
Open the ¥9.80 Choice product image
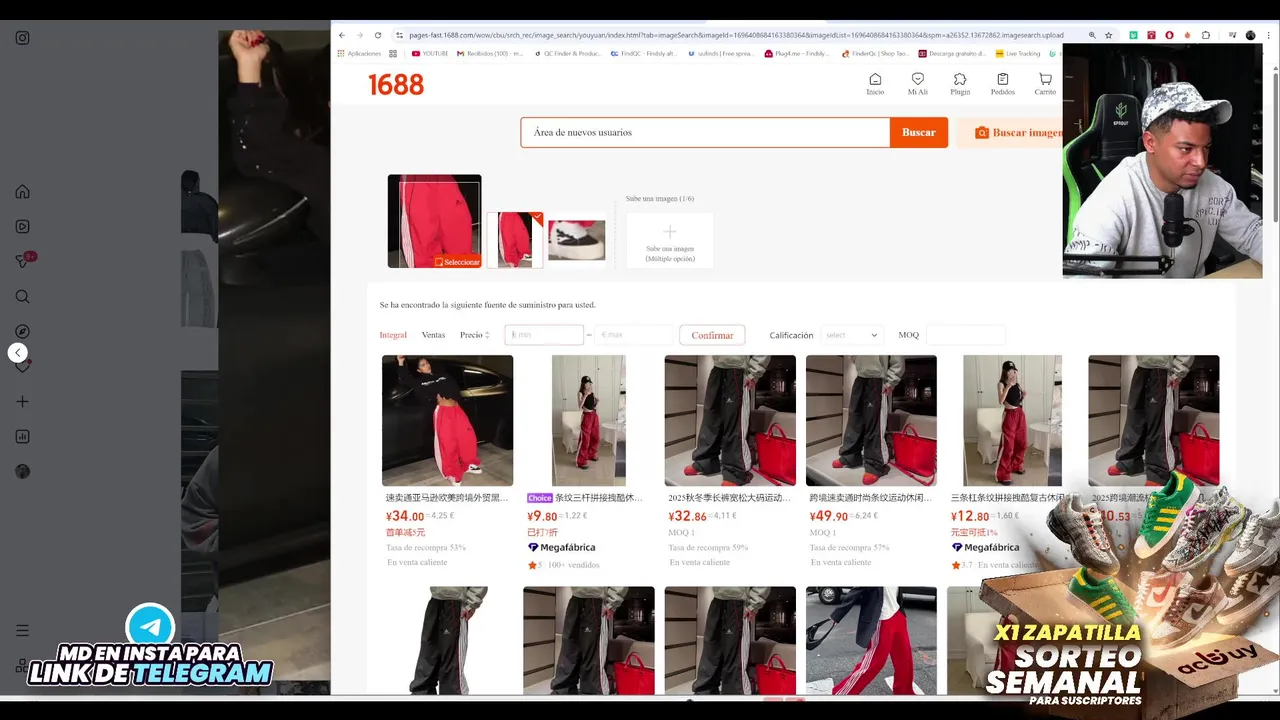pyautogui.click(x=589, y=421)
